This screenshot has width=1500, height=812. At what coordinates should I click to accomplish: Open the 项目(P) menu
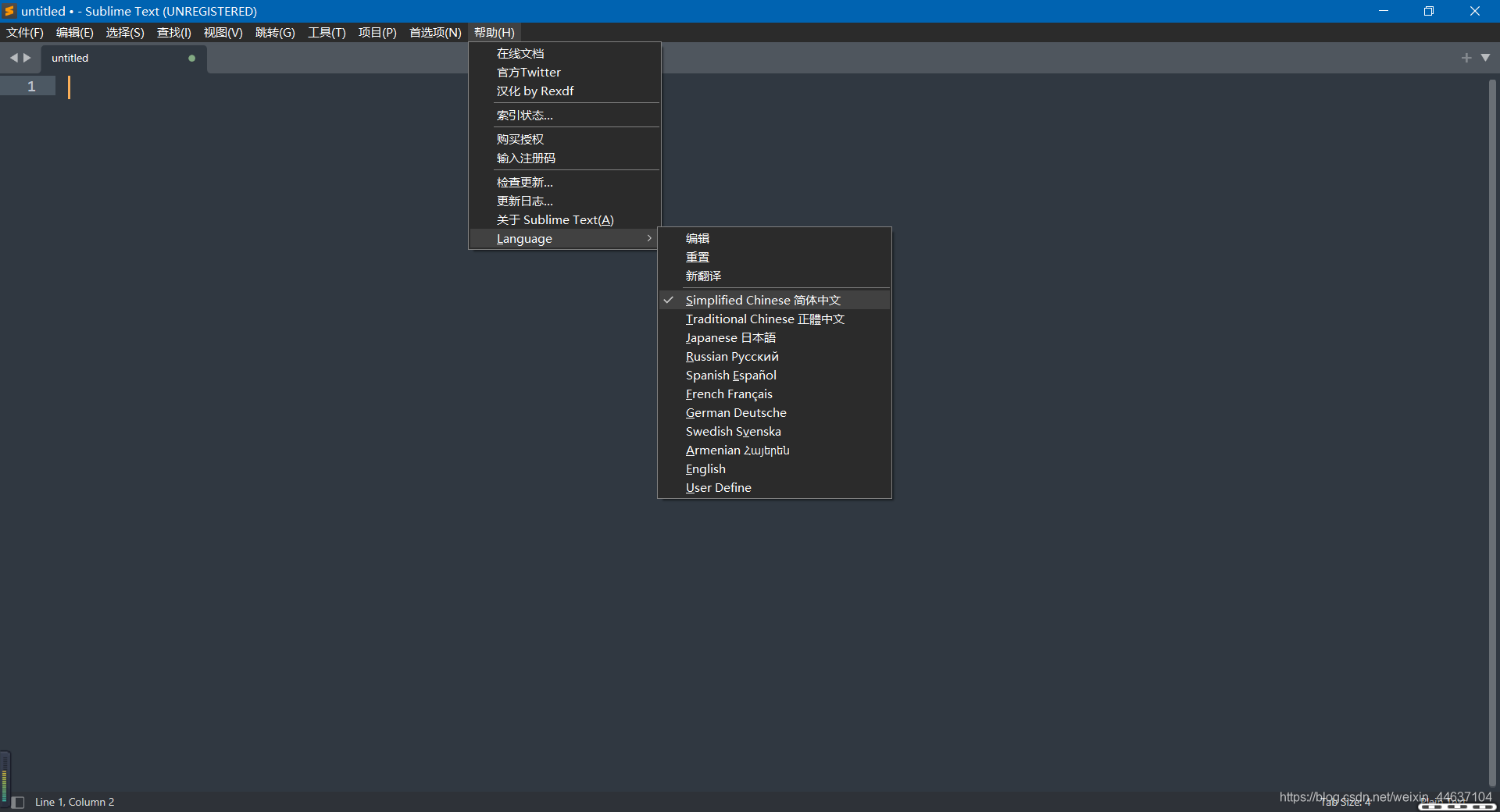click(377, 32)
